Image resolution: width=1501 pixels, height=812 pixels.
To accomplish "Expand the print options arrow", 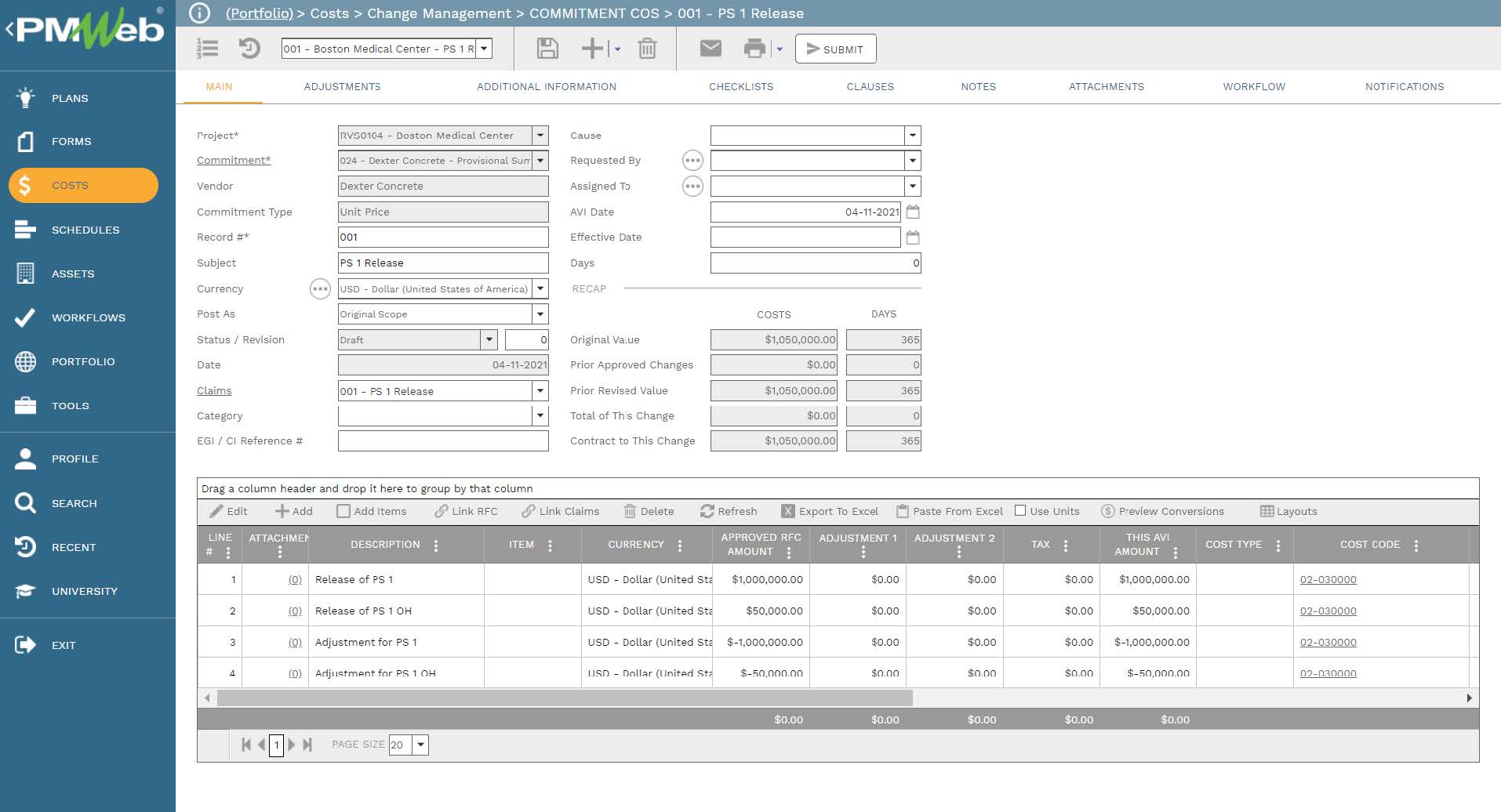I will pos(780,49).
